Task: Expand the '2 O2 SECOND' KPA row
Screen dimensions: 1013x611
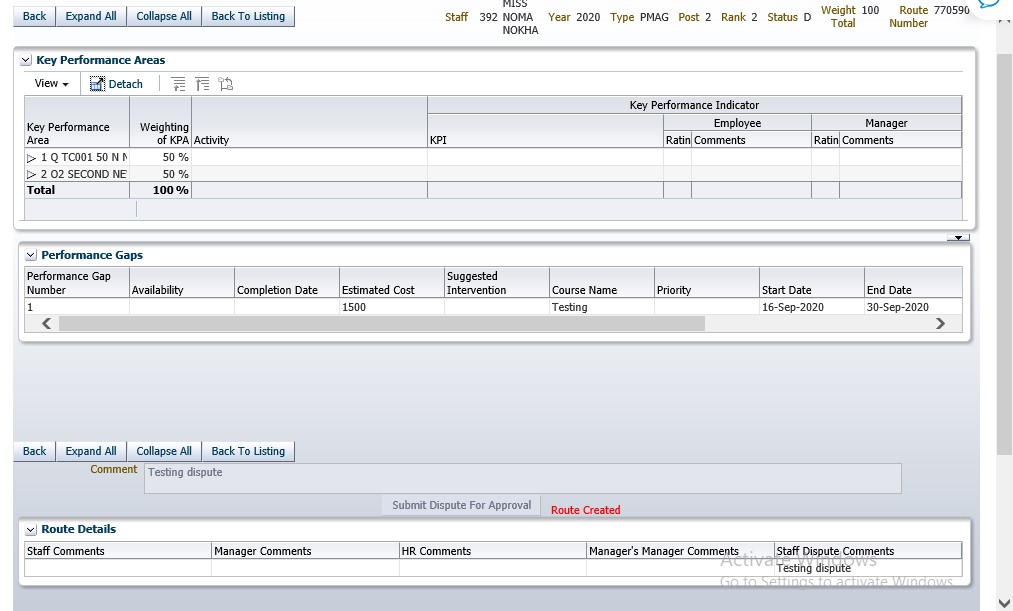Action: tap(31, 175)
